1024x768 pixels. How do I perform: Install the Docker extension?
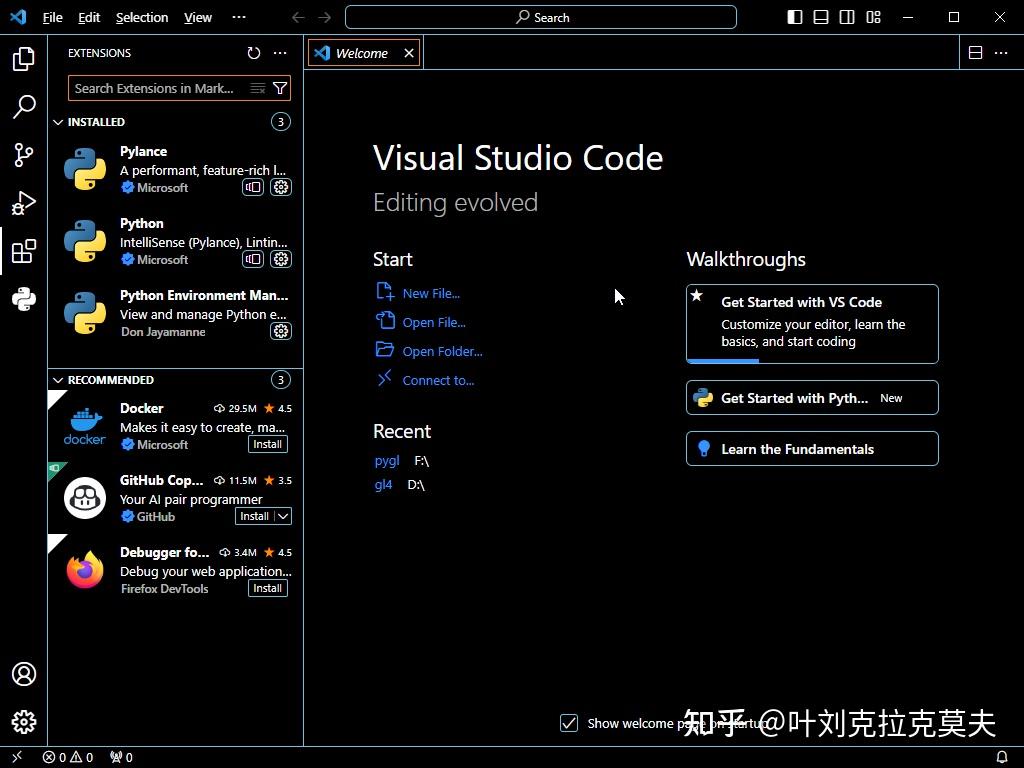(268, 444)
